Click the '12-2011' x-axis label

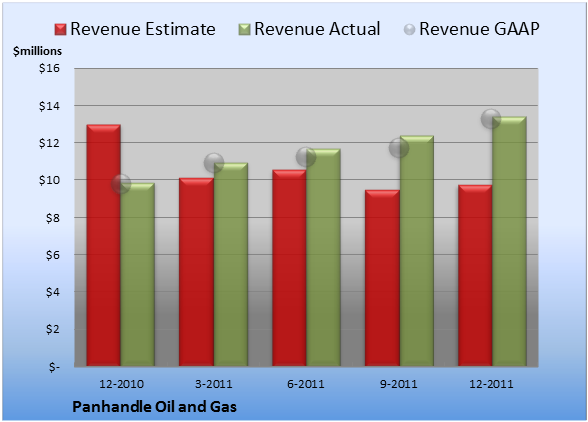click(491, 384)
